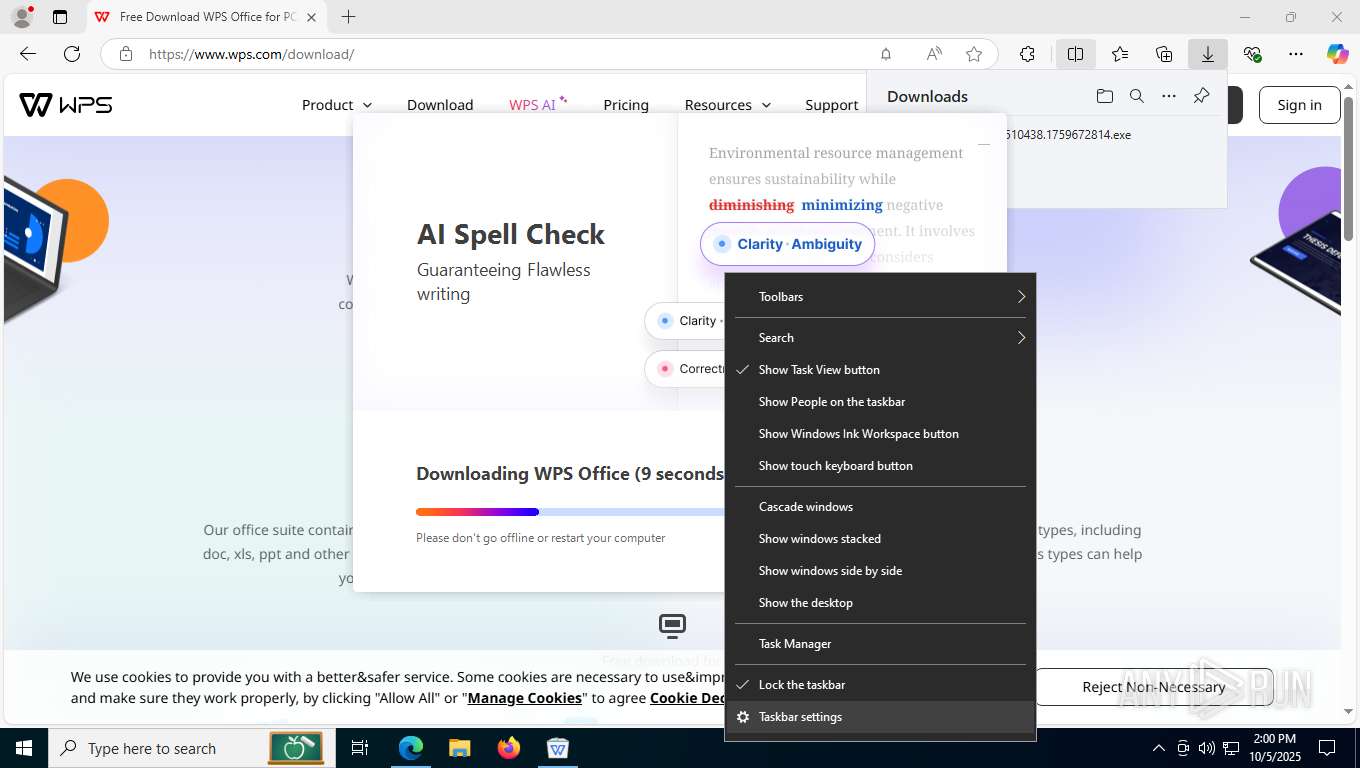Image resolution: width=1360 pixels, height=768 pixels.
Task: Open the Action Center notification icon
Action: point(1327,748)
